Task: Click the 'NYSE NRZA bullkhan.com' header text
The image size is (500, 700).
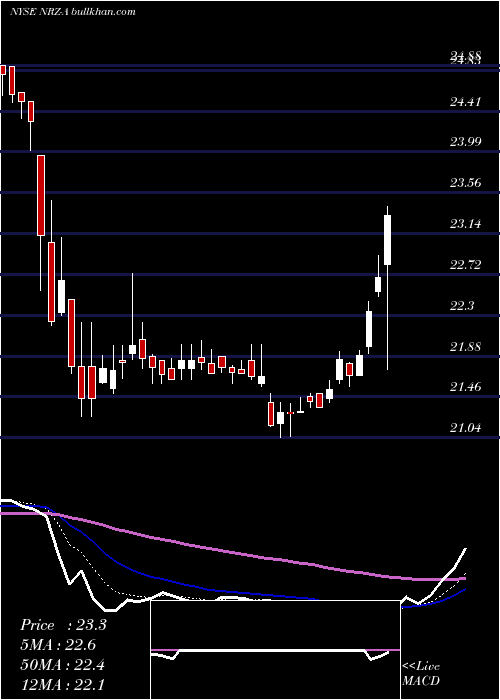Action: pos(73,12)
